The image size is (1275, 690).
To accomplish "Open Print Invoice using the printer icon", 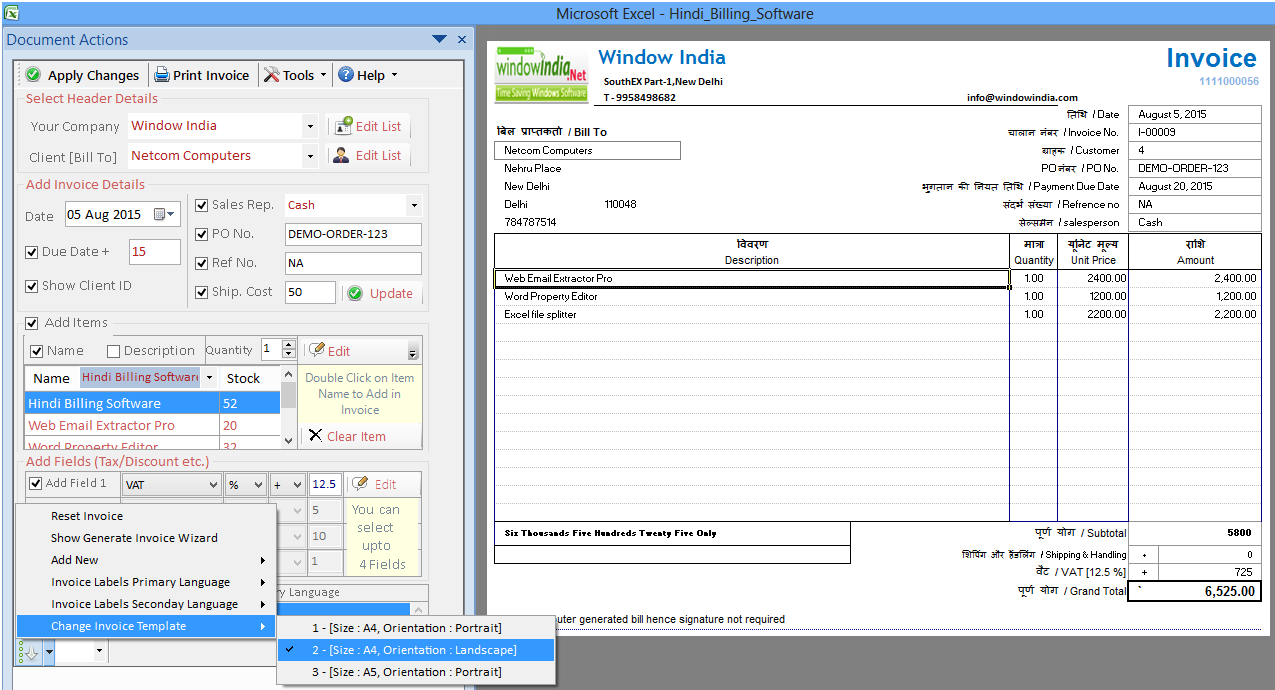I will [160, 74].
